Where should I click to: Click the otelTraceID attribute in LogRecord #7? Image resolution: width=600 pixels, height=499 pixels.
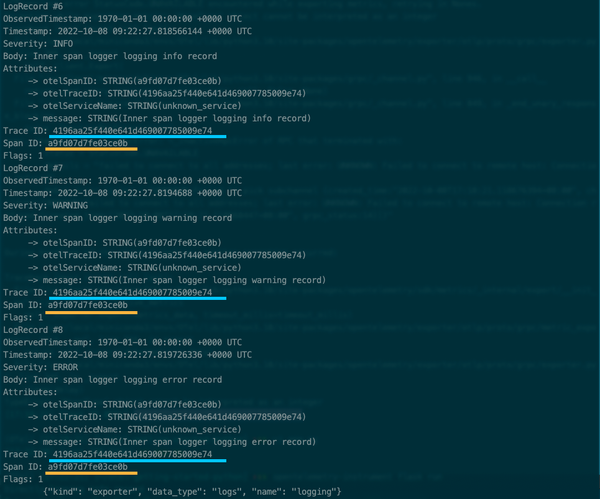167,255
